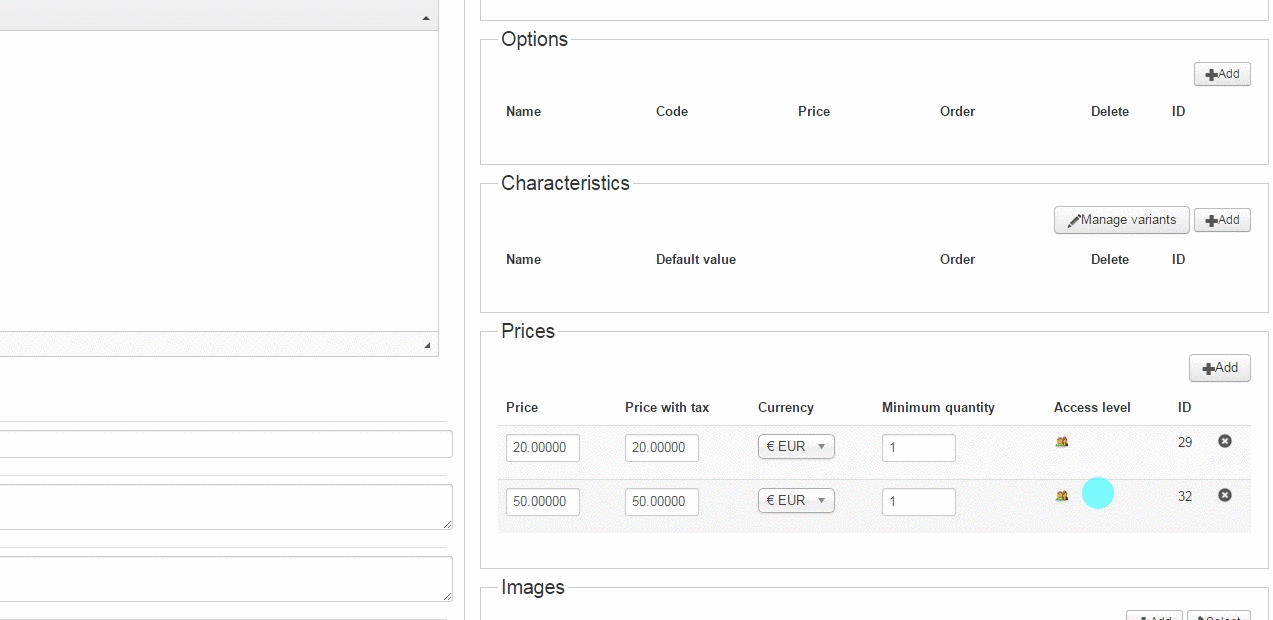Focus minimum quantity field of second price
Screen dimensions: 1273x620
tap(918, 502)
